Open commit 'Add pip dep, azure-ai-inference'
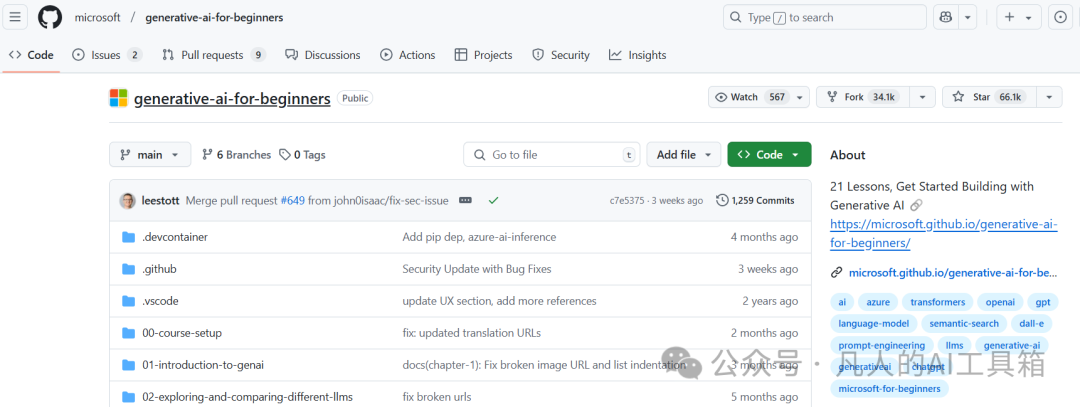 coord(479,237)
